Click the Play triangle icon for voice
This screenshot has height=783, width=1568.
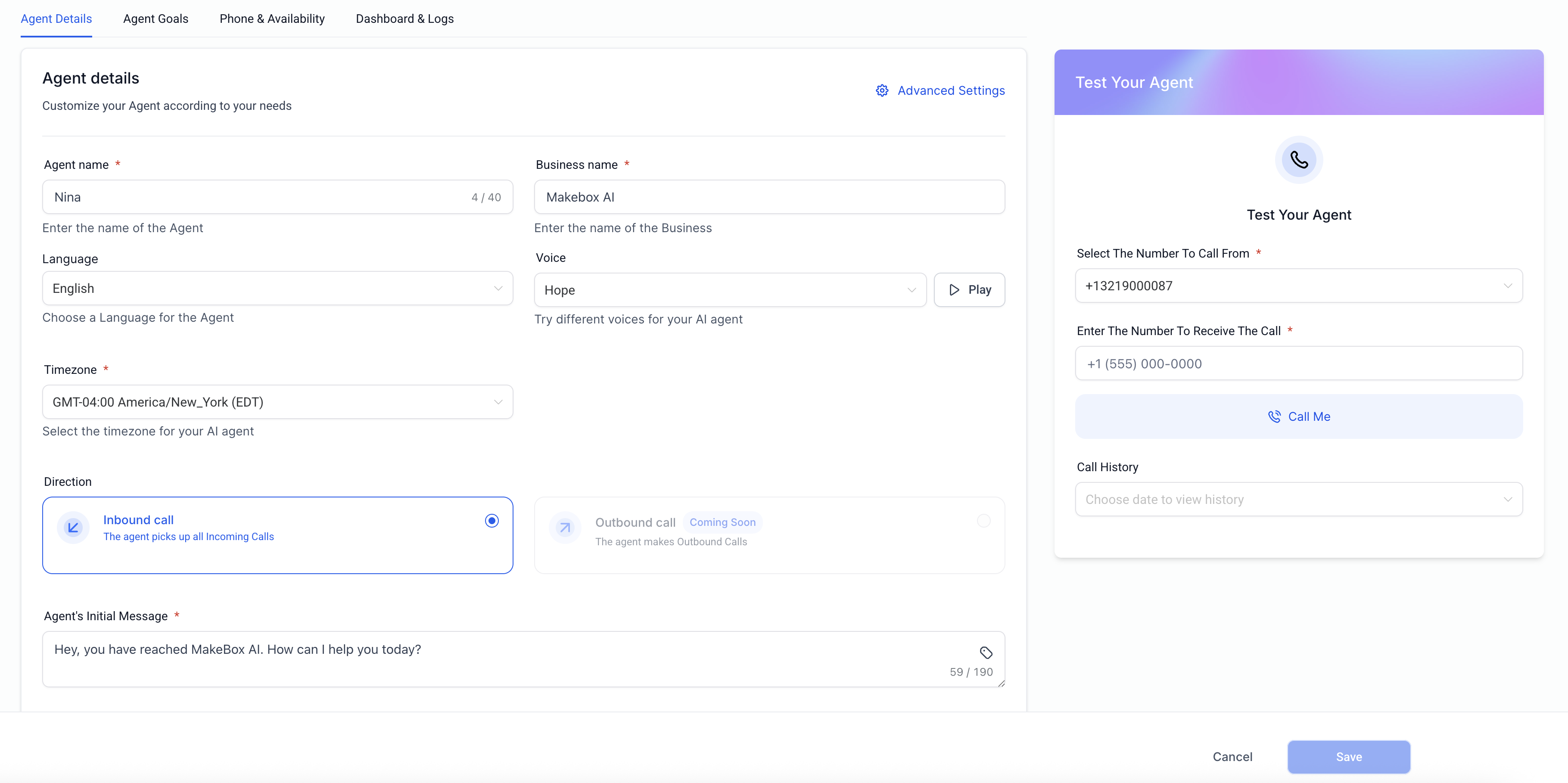(x=954, y=290)
